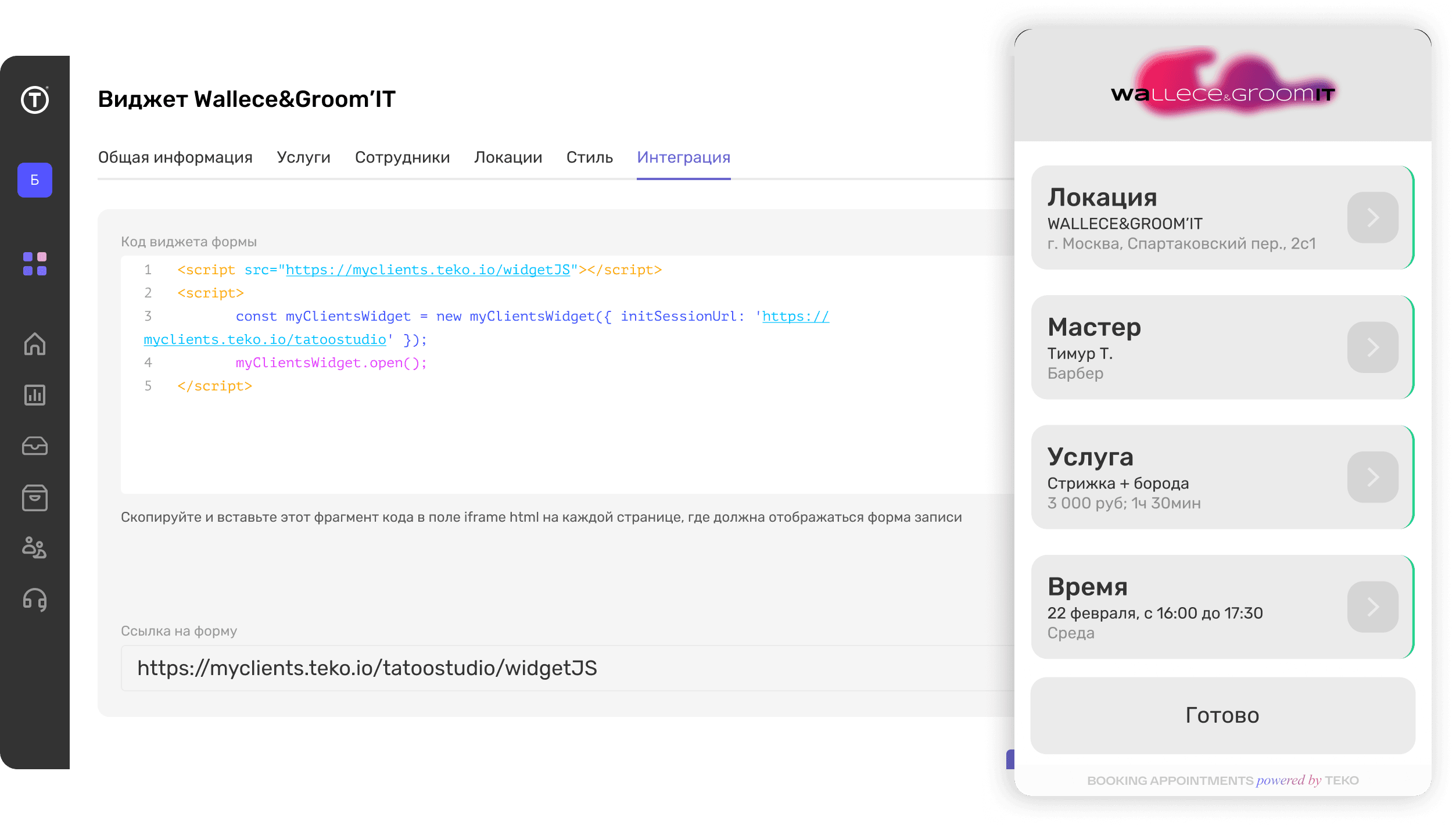The image size is (1456, 825).
Task: Click the Код виджета формы label
Action: (189, 242)
